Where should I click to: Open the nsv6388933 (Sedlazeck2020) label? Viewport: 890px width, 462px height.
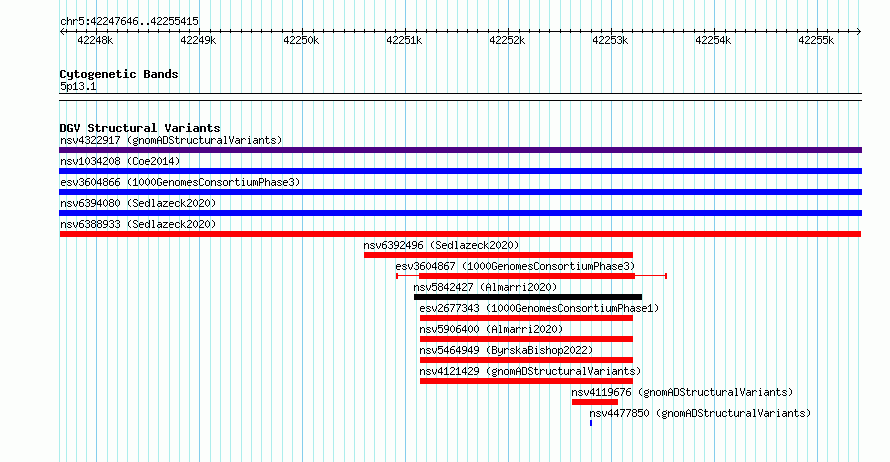[x=138, y=224]
